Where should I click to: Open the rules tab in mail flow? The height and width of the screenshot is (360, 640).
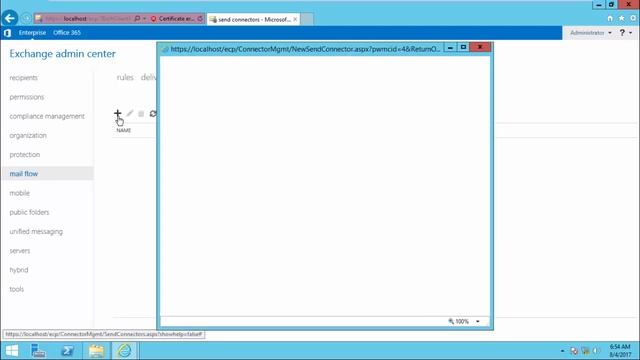(x=125, y=78)
